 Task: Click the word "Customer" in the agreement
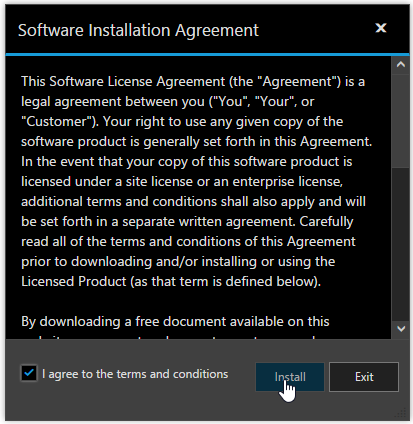pos(57,121)
